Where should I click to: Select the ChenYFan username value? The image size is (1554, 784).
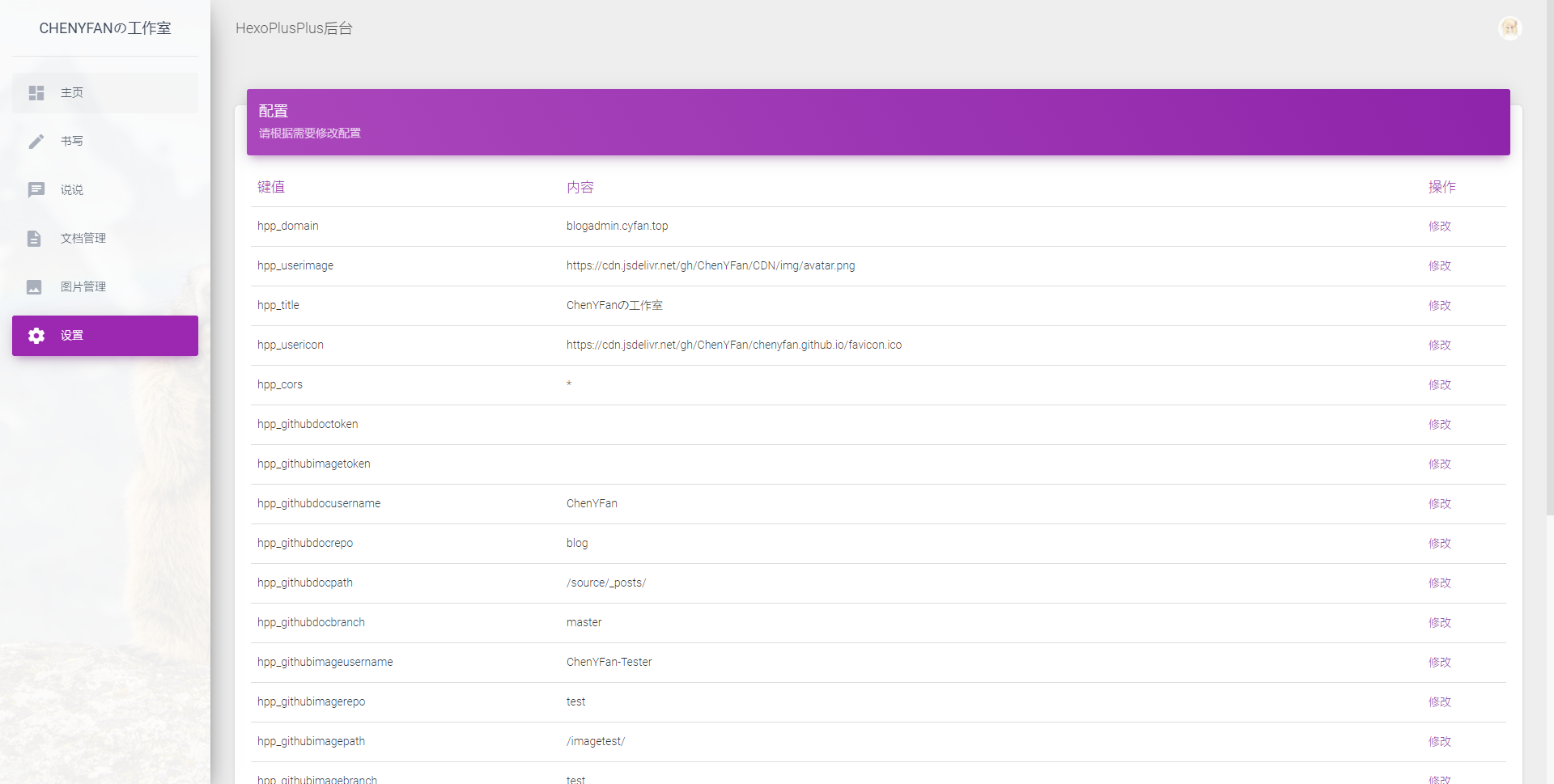(592, 503)
